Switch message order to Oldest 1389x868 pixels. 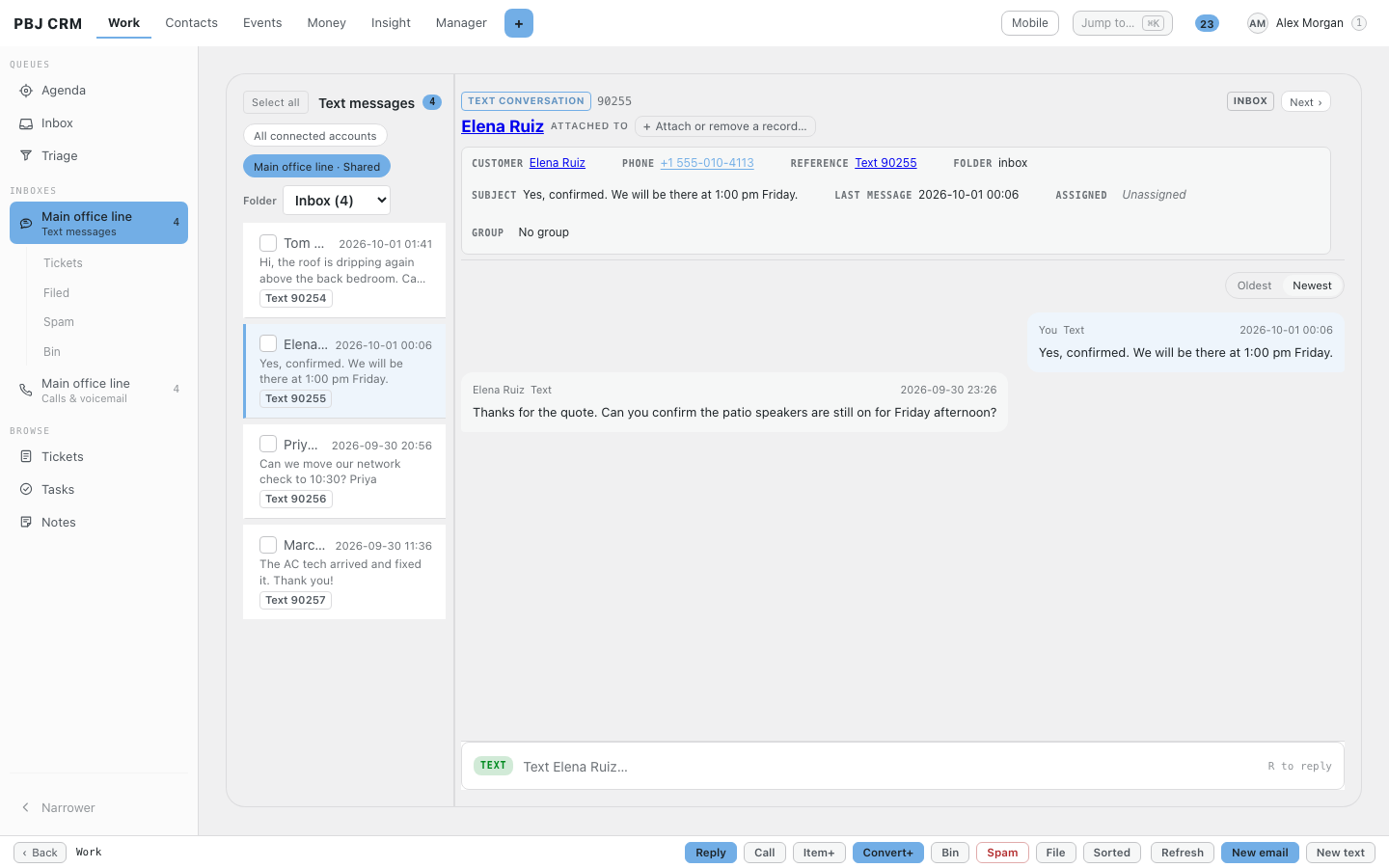tap(1254, 285)
